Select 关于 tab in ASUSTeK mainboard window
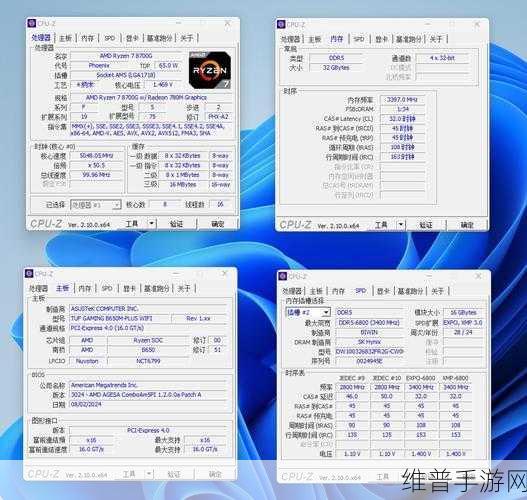 click(184, 288)
